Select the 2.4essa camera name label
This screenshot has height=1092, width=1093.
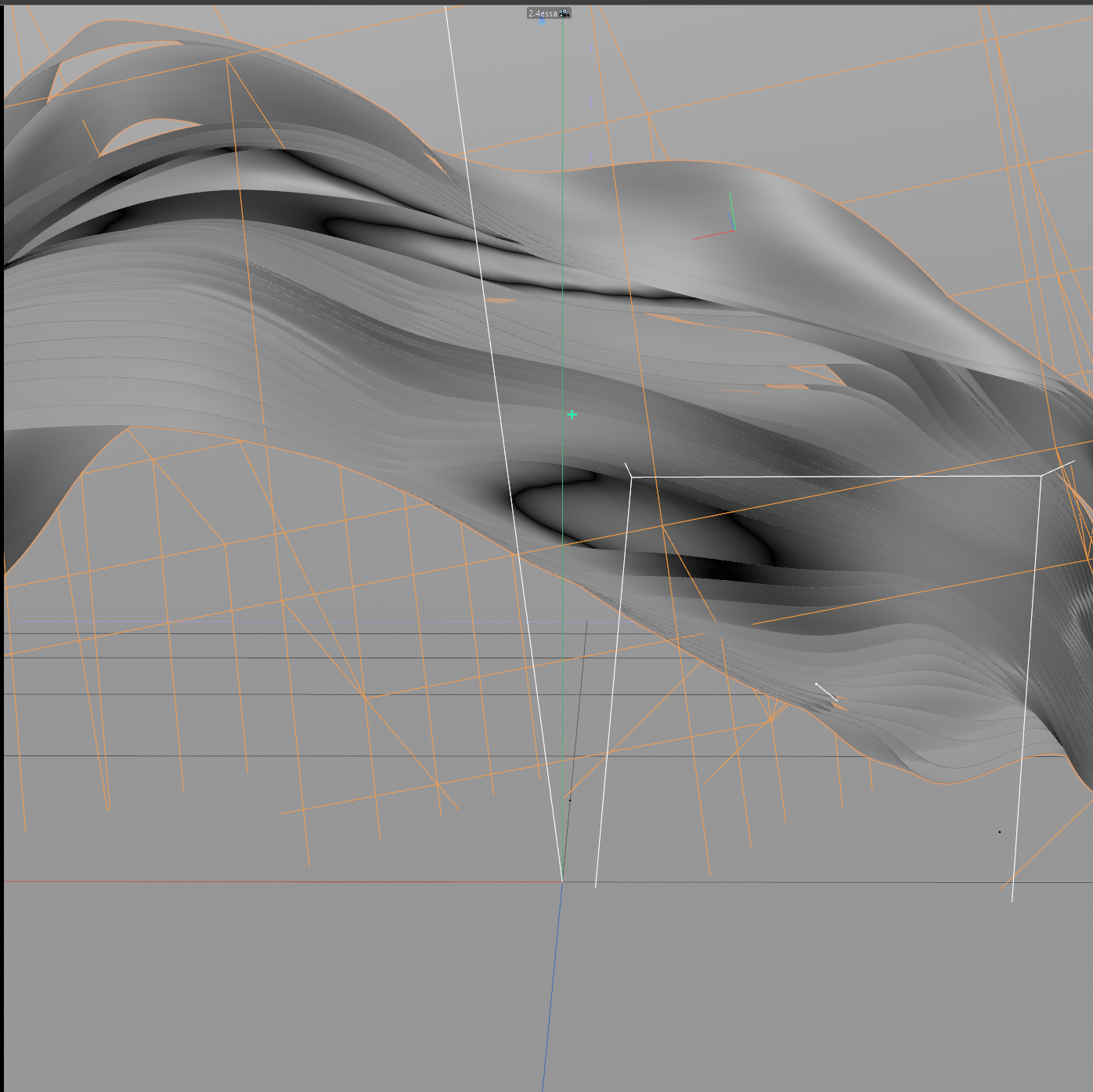click(x=543, y=13)
